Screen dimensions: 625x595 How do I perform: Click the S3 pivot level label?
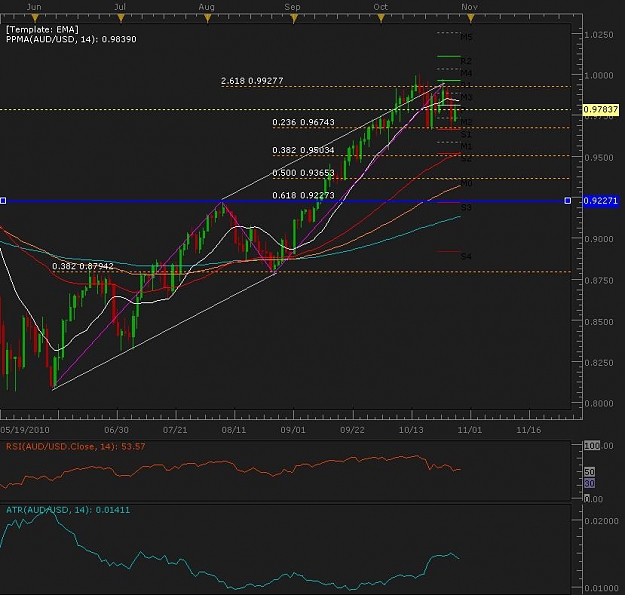click(466, 207)
